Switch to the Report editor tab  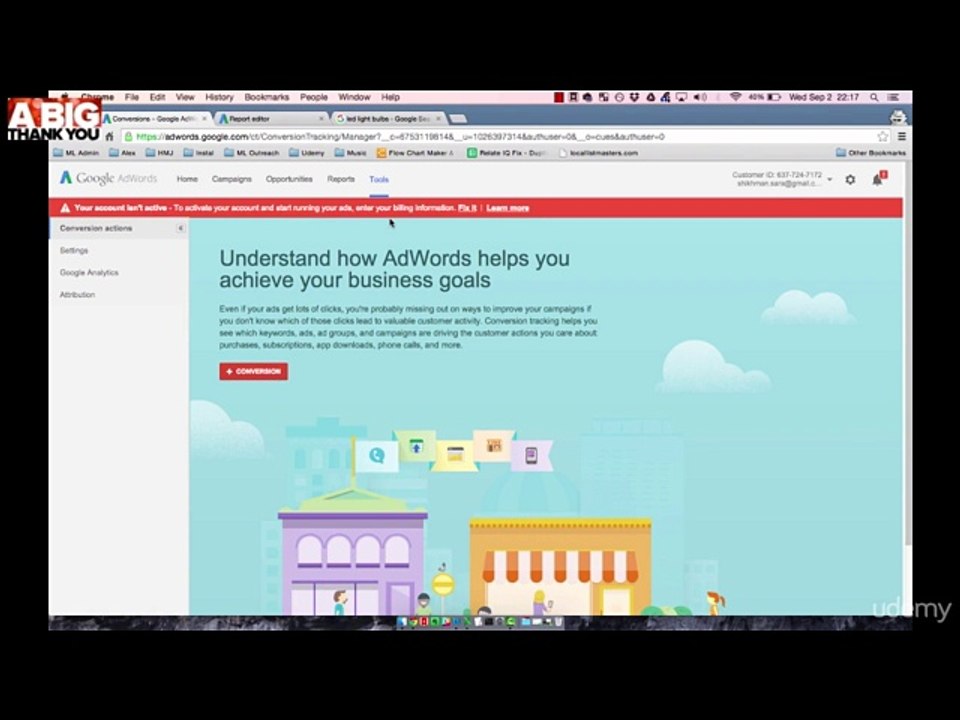click(x=272, y=118)
